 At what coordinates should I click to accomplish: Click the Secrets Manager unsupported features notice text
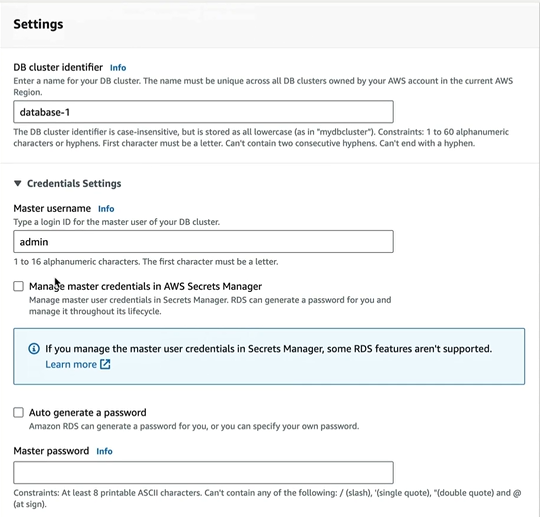click(269, 349)
